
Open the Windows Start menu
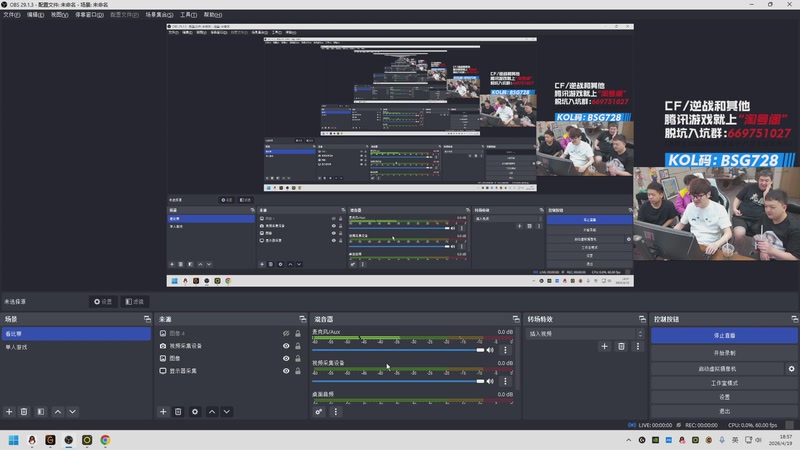[14, 440]
